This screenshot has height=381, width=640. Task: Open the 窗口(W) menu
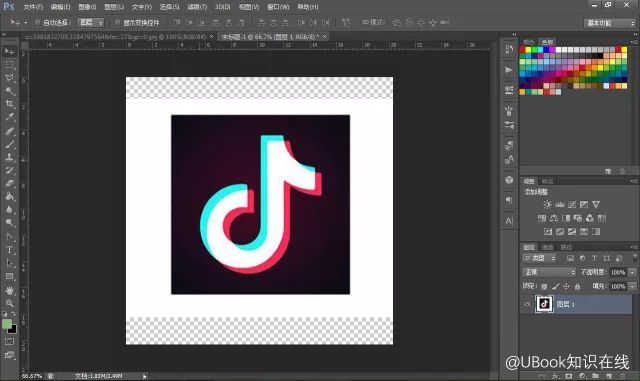click(278, 7)
